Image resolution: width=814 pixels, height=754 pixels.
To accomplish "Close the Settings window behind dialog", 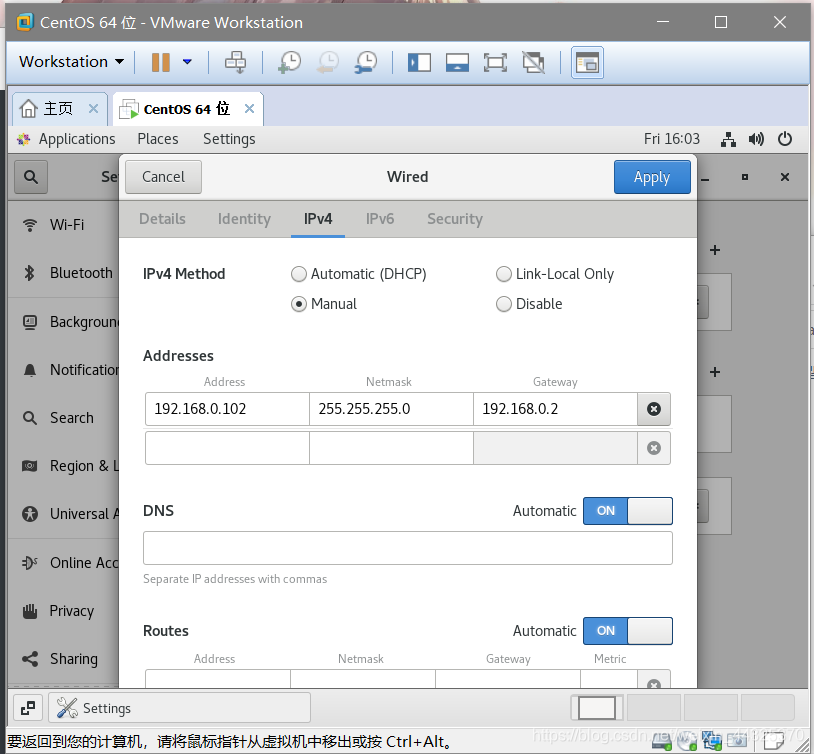I will point(785,178).
